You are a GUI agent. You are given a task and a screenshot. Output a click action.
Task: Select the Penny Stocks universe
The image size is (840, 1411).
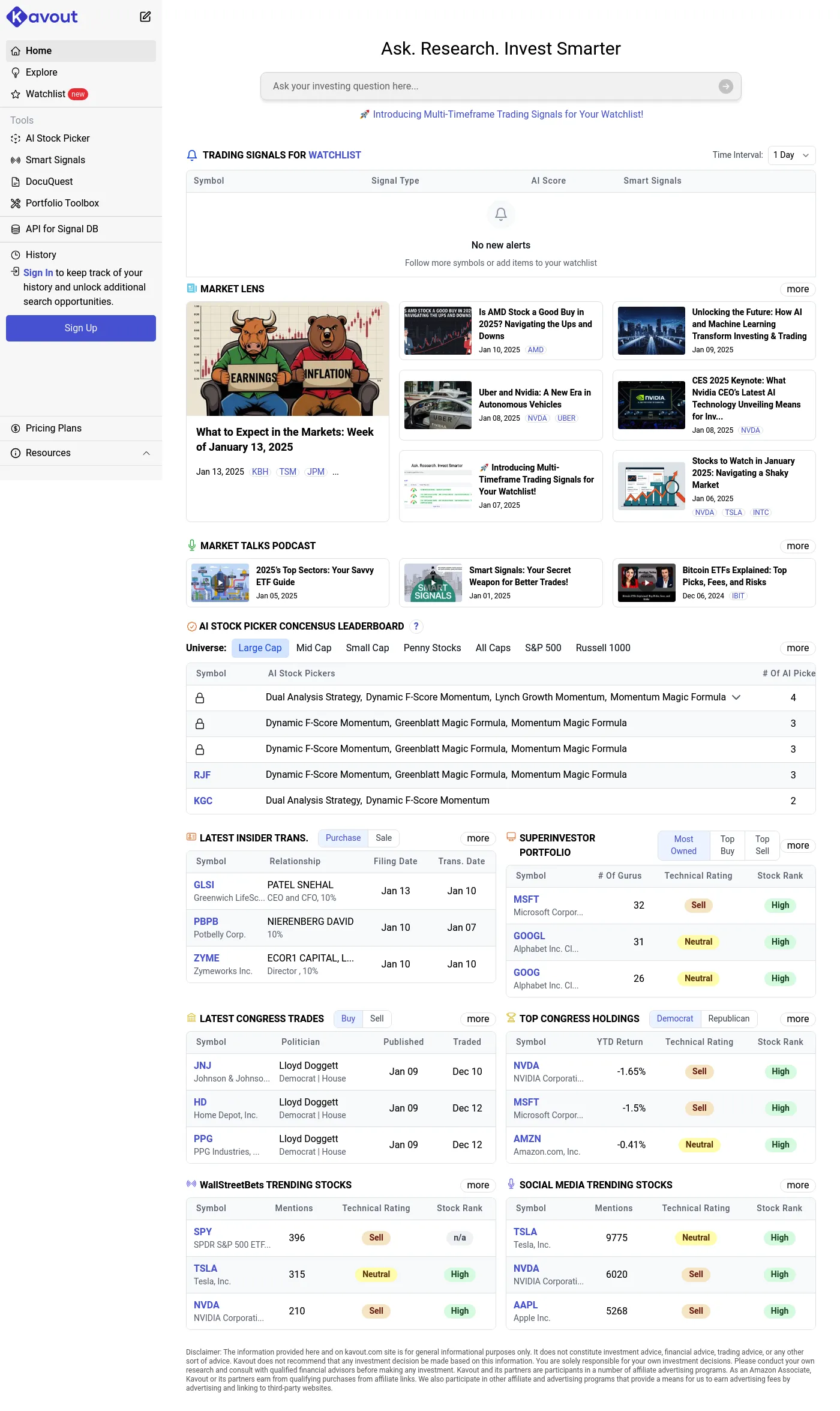coord(432,648)
